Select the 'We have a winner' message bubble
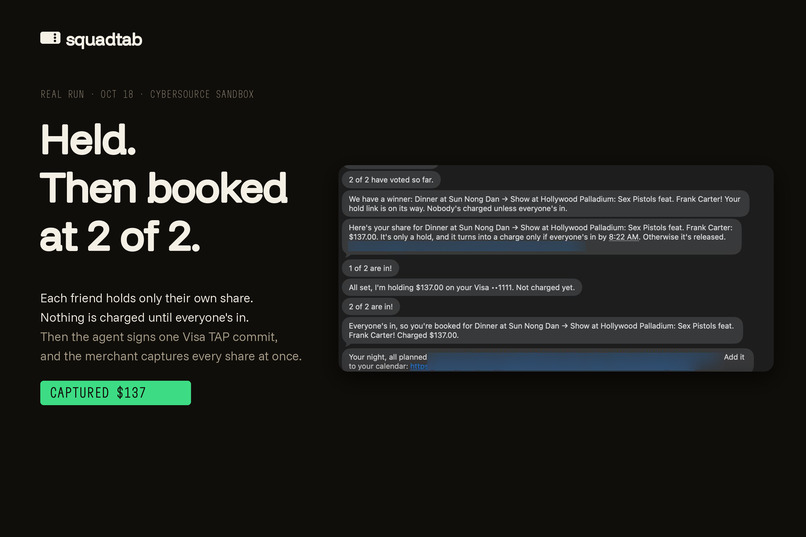Screen dimensions: 806x537 [x=545, y=203]
